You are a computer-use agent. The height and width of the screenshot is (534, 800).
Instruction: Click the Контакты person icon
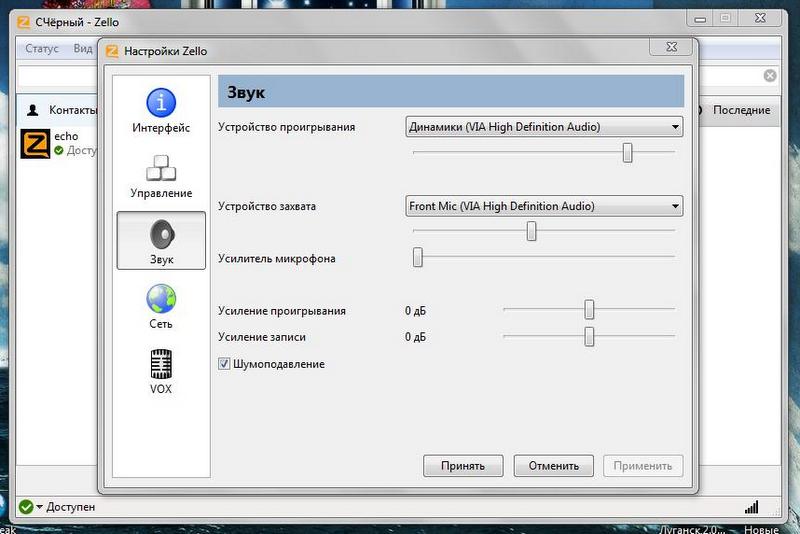click(x=33, y=110)
